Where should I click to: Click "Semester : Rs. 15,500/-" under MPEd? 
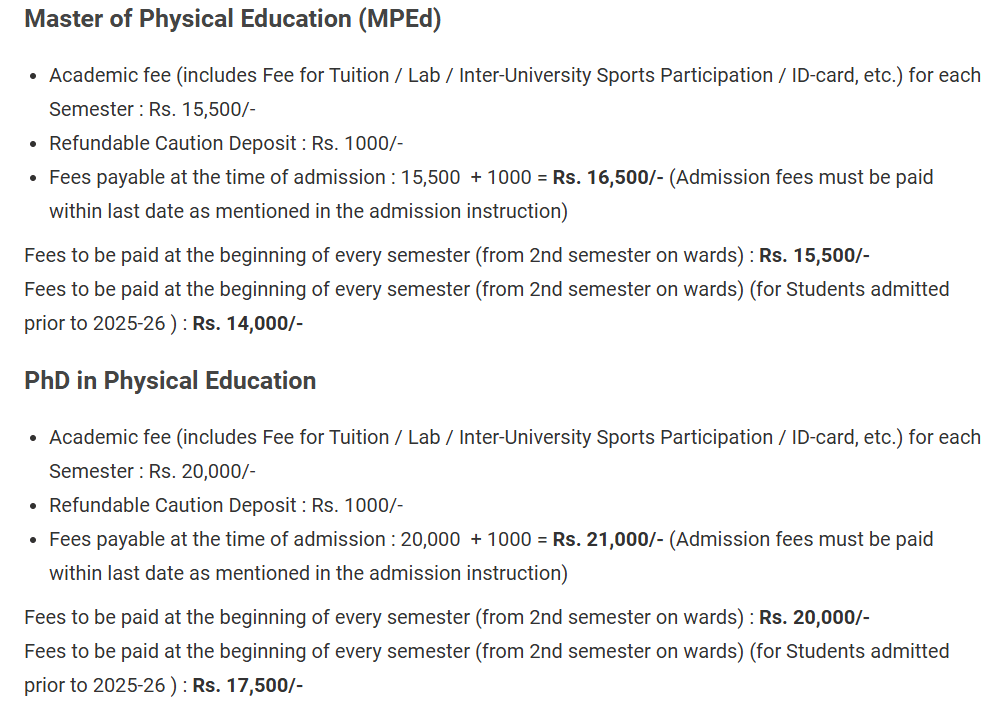[152, 110]
